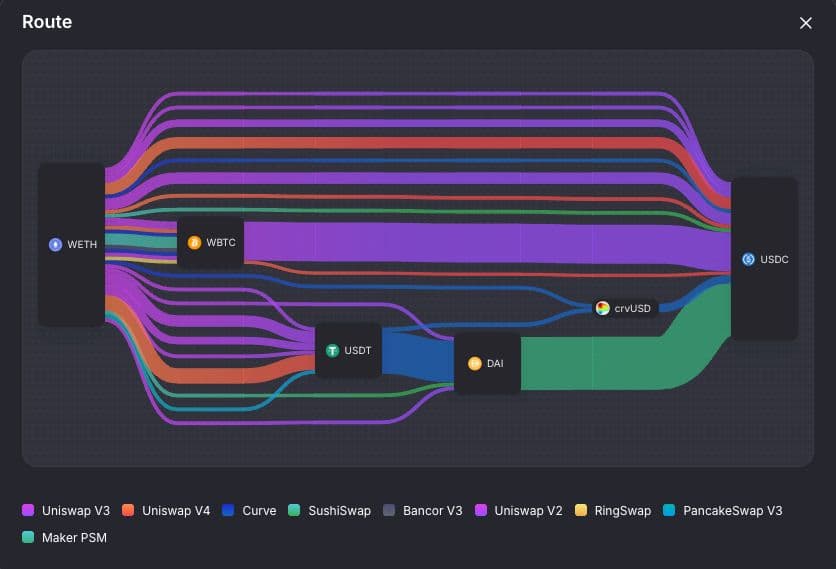Click the Uniswap V3 legend color swatch
This screenshot has height=569, width=836.
[28, 510]
